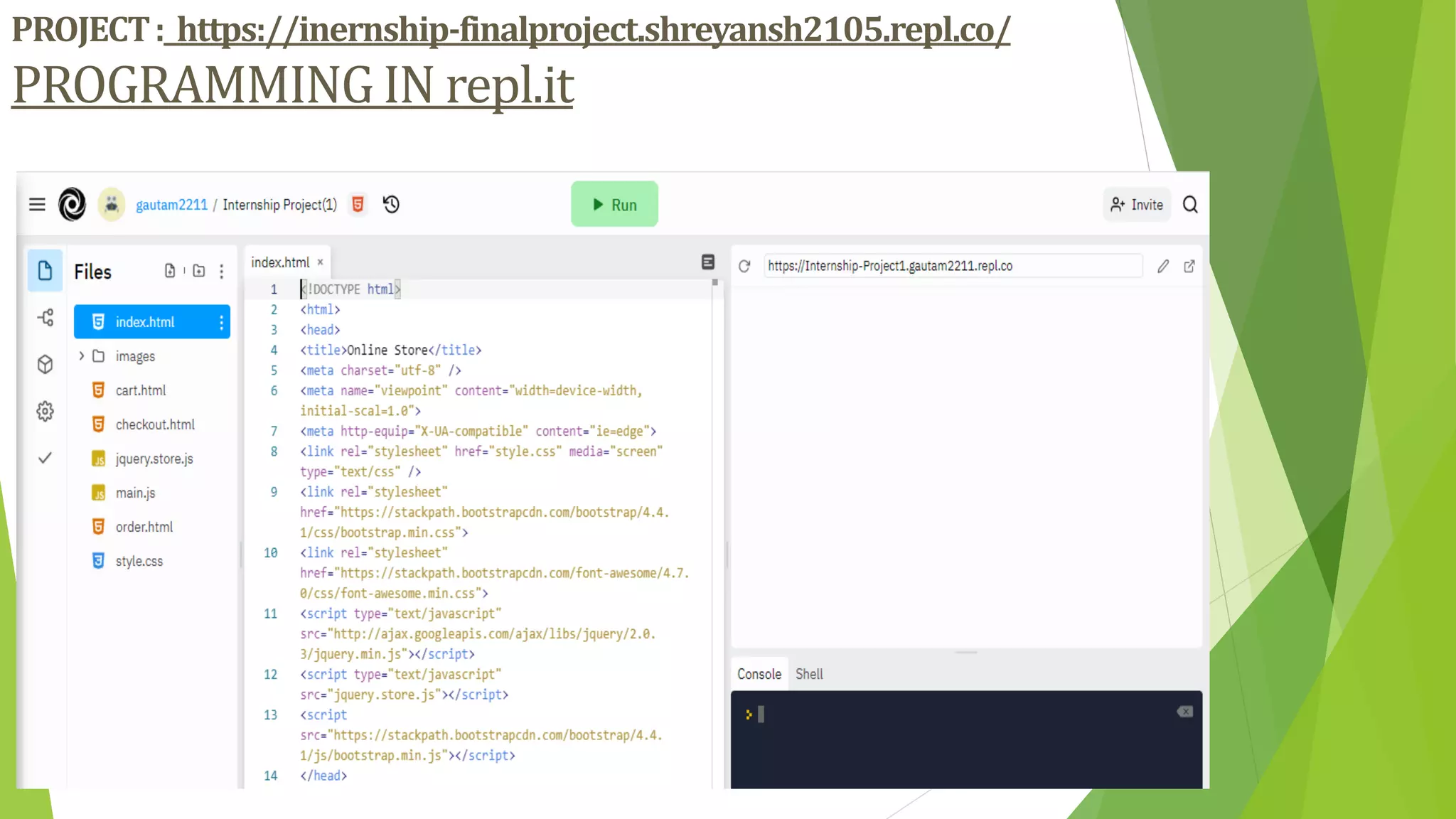Click the HTML5 language badge icon

click(358, 205)
